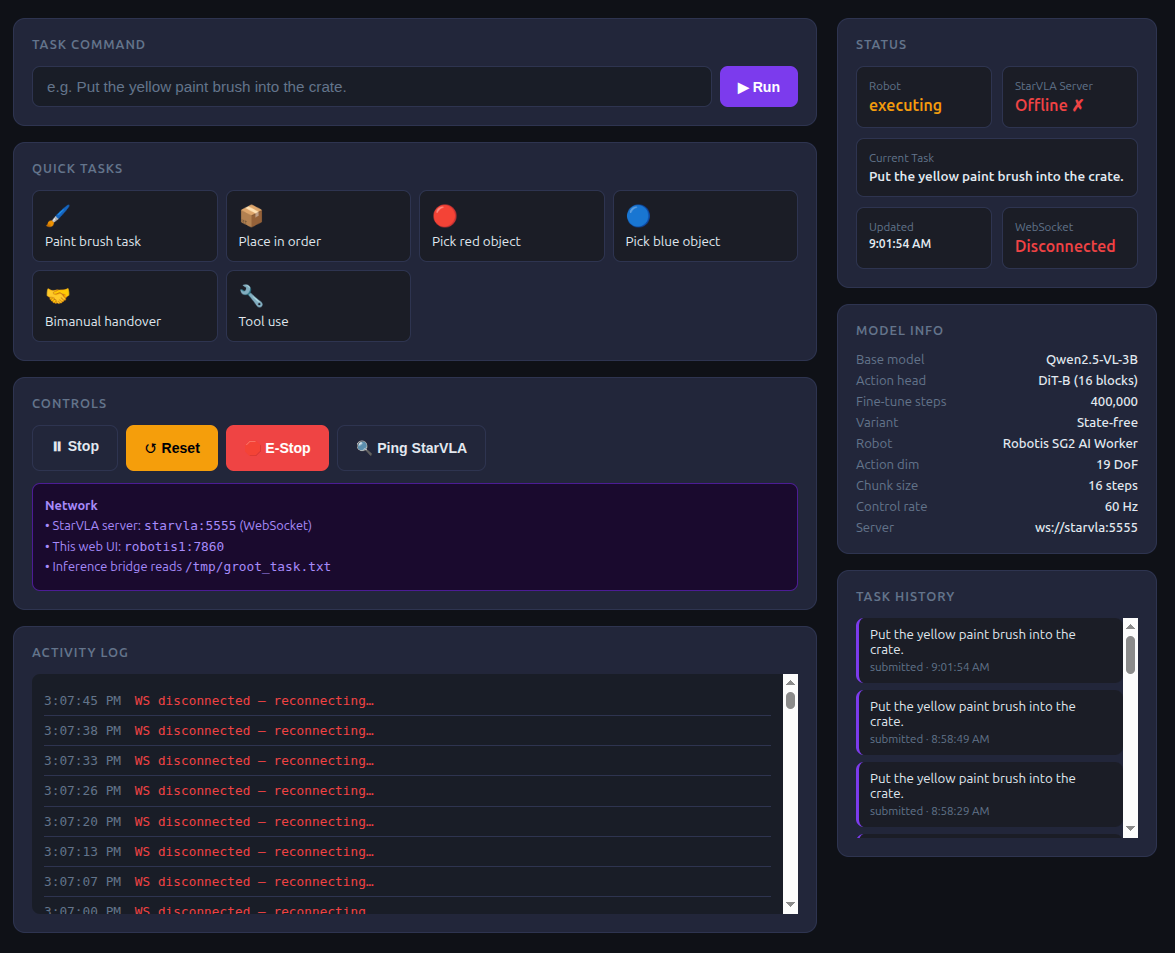Click the package box icon for Place in order
Image resolution: width=1175 pixels, height=953 pixels.
251,216
